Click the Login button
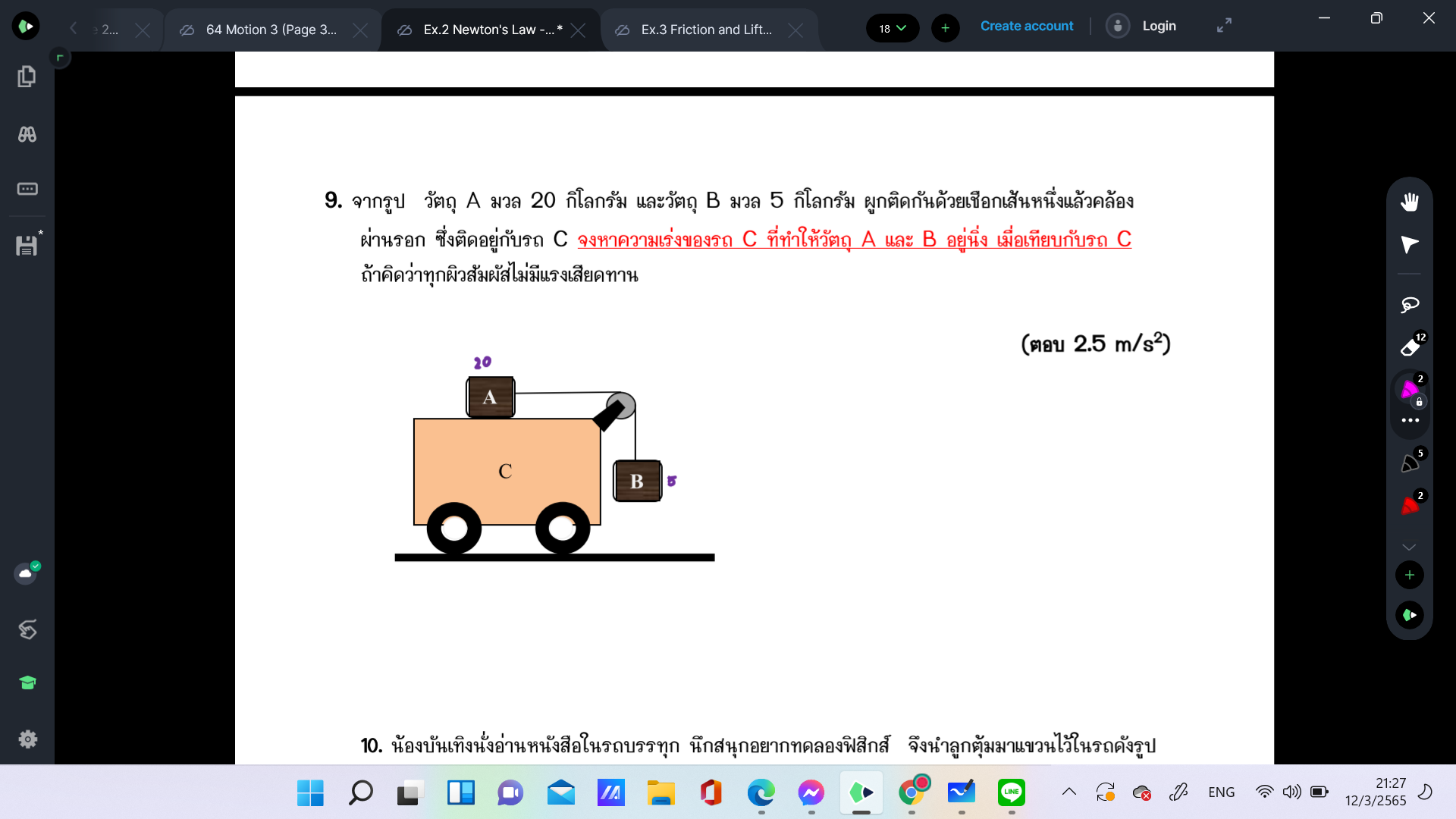Viewport: 1456px width, 819px height. point(1159,26)
